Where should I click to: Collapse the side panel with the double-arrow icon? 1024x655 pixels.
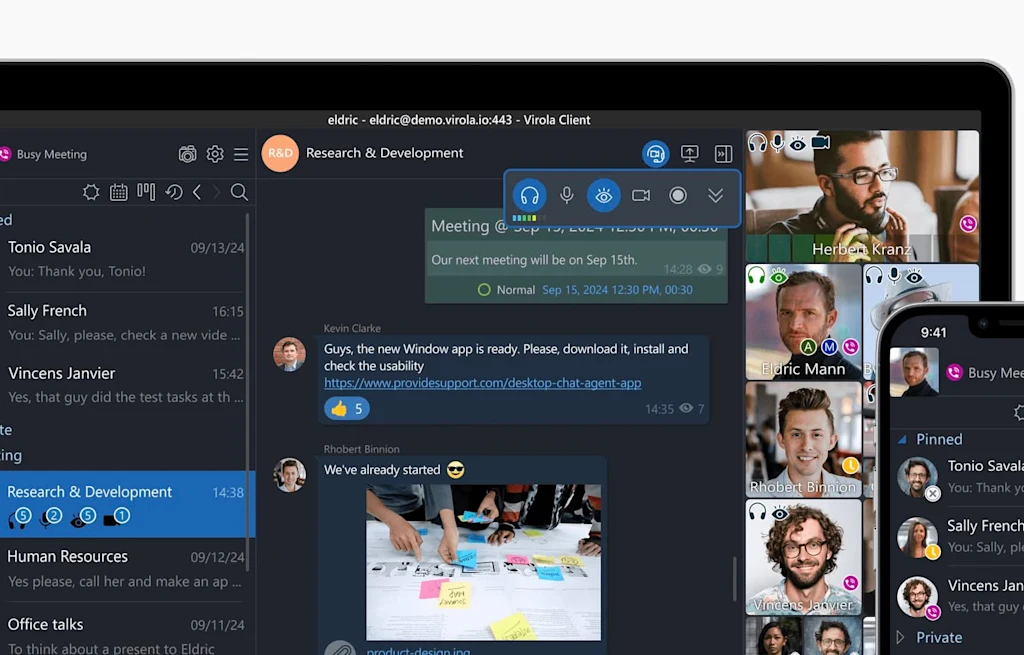[724, 153]
